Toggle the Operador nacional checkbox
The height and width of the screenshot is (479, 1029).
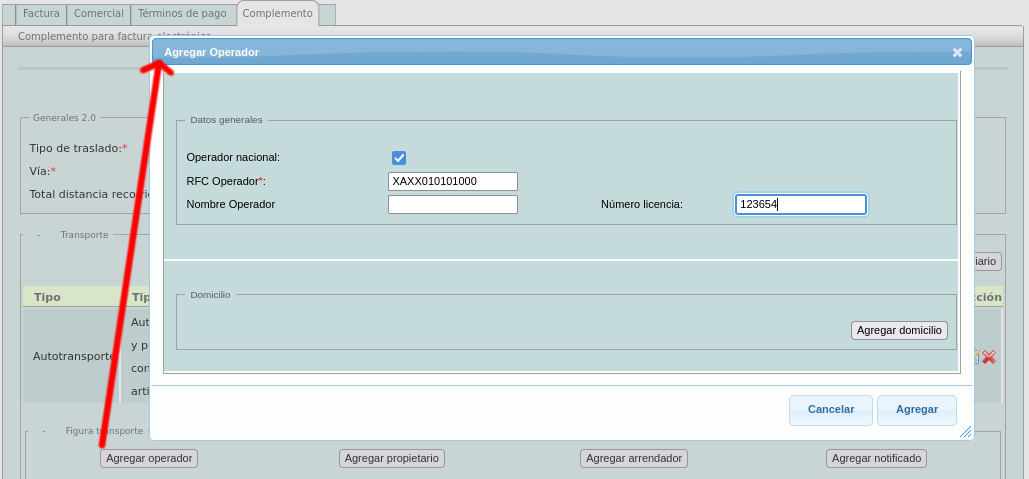click(x=399, y=158)
